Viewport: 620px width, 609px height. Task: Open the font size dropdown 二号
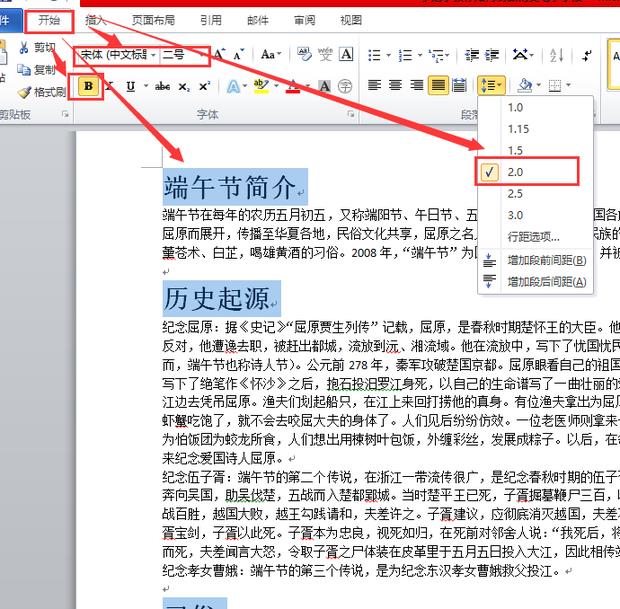pos(187,54)
